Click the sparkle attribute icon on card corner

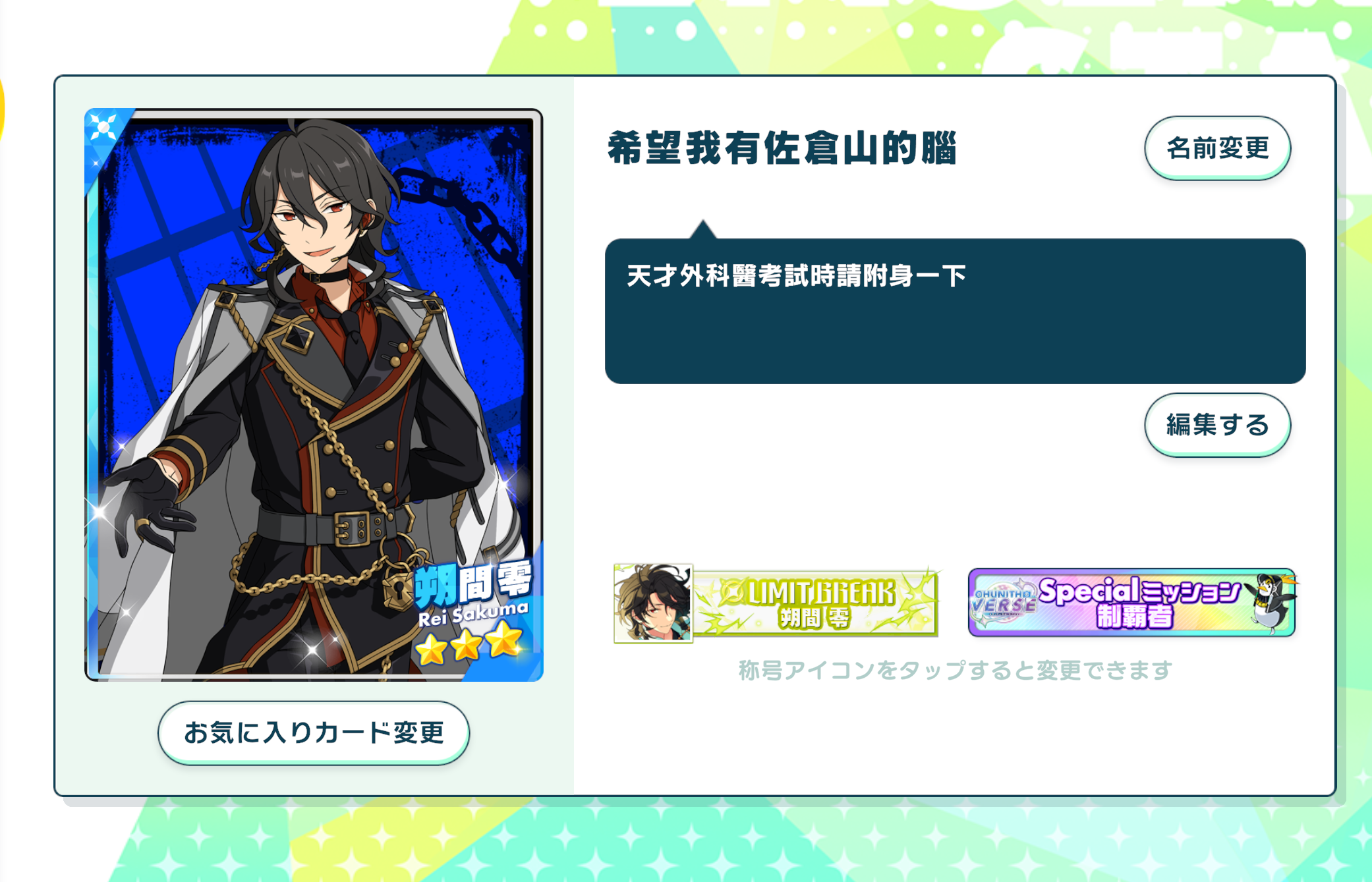(103, 126)
